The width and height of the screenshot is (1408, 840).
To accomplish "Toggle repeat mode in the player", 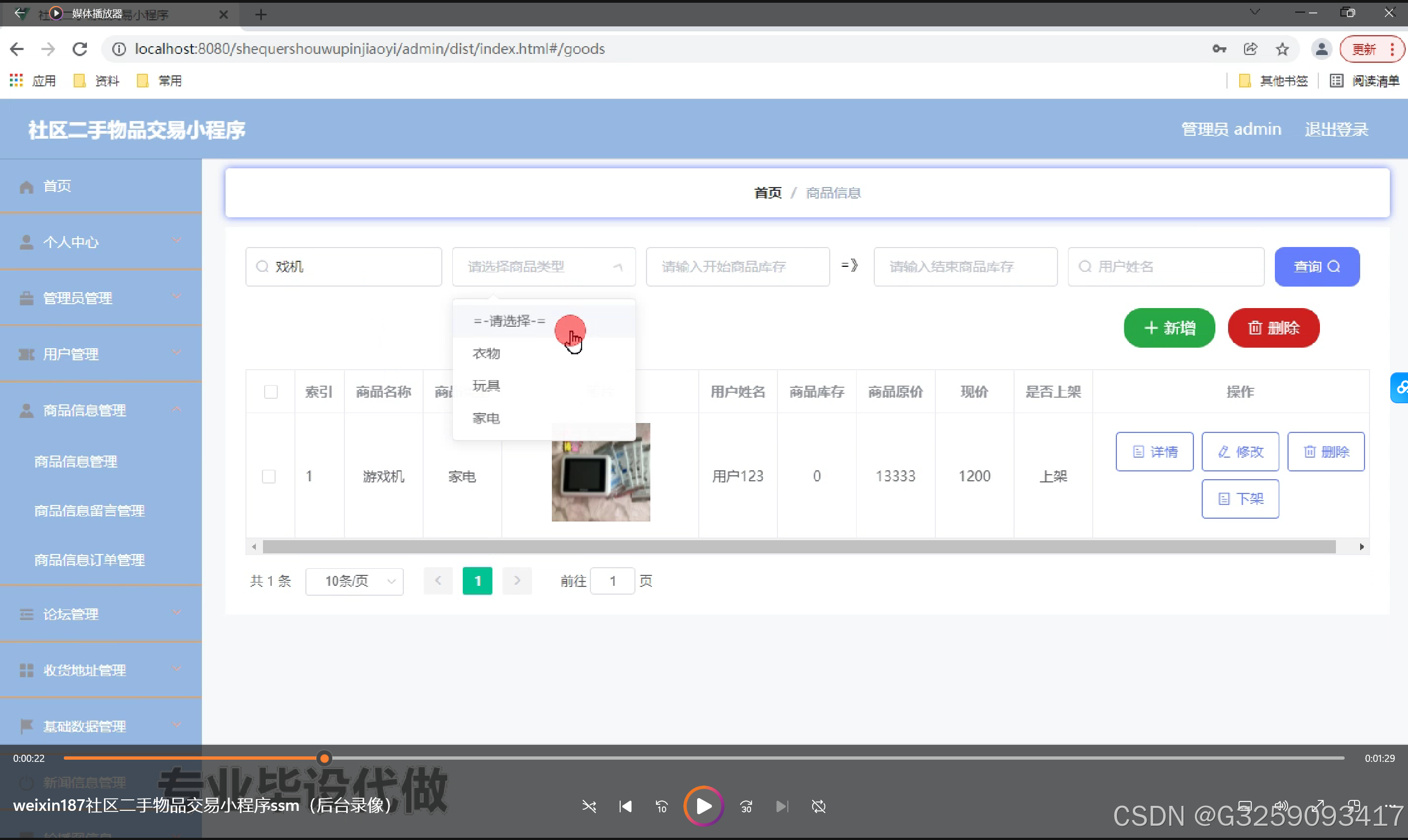I will [x=819, y=806].
